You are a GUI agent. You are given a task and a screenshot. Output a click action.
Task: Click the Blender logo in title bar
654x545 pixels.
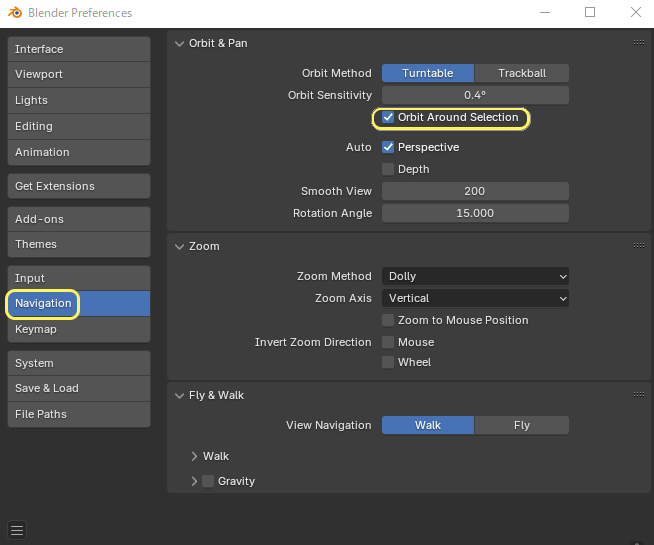(16, 13)
